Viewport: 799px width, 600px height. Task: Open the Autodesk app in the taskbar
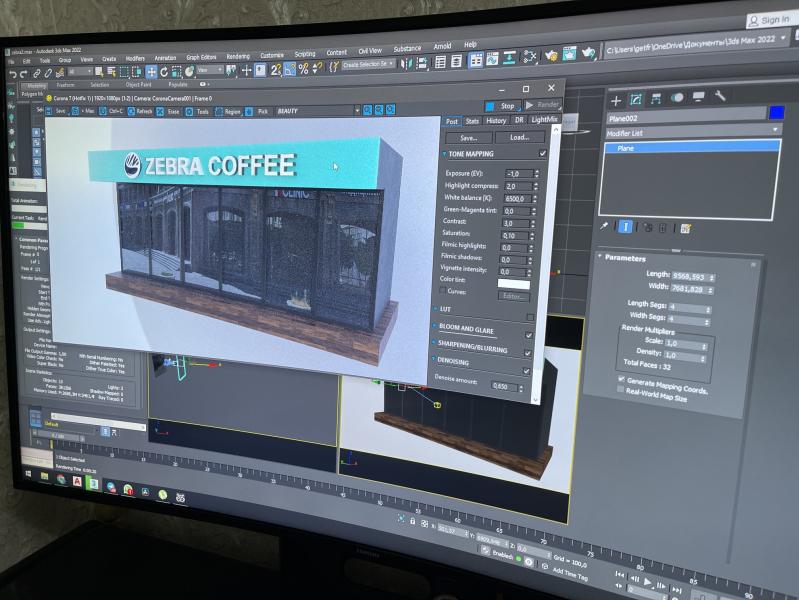(77, 481)
